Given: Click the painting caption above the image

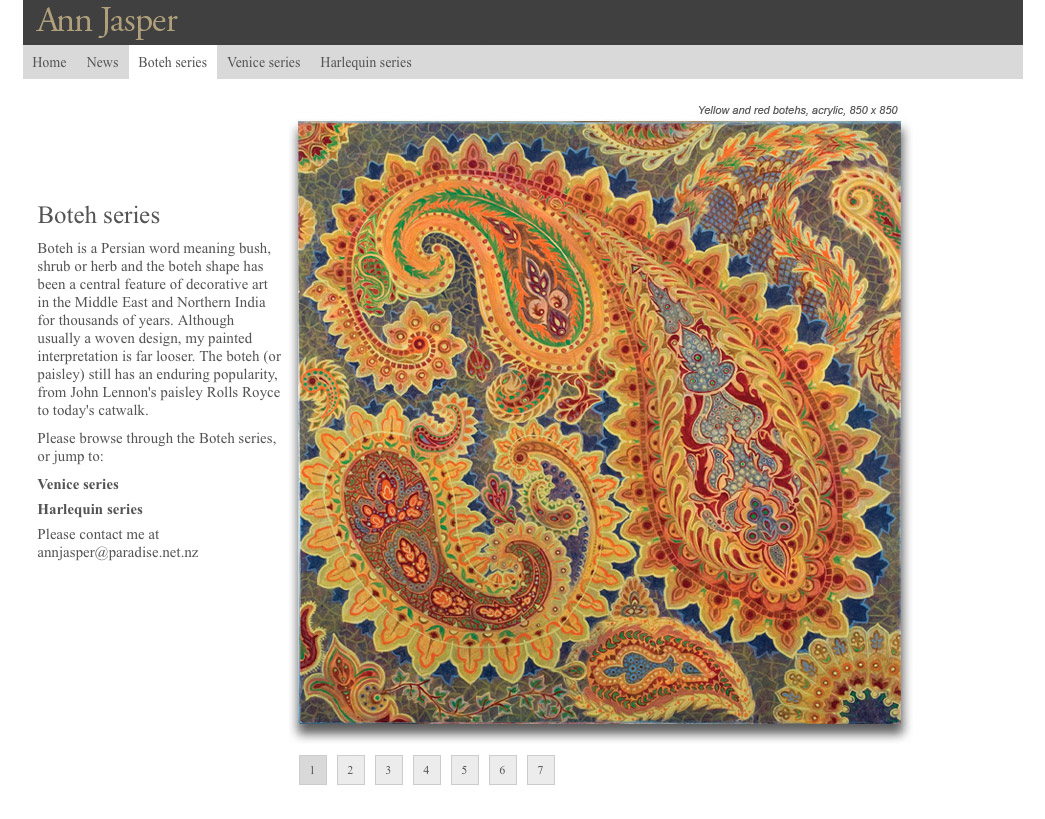Looking at the screenshot, I should pyautogui.click(x=797, y=110).
